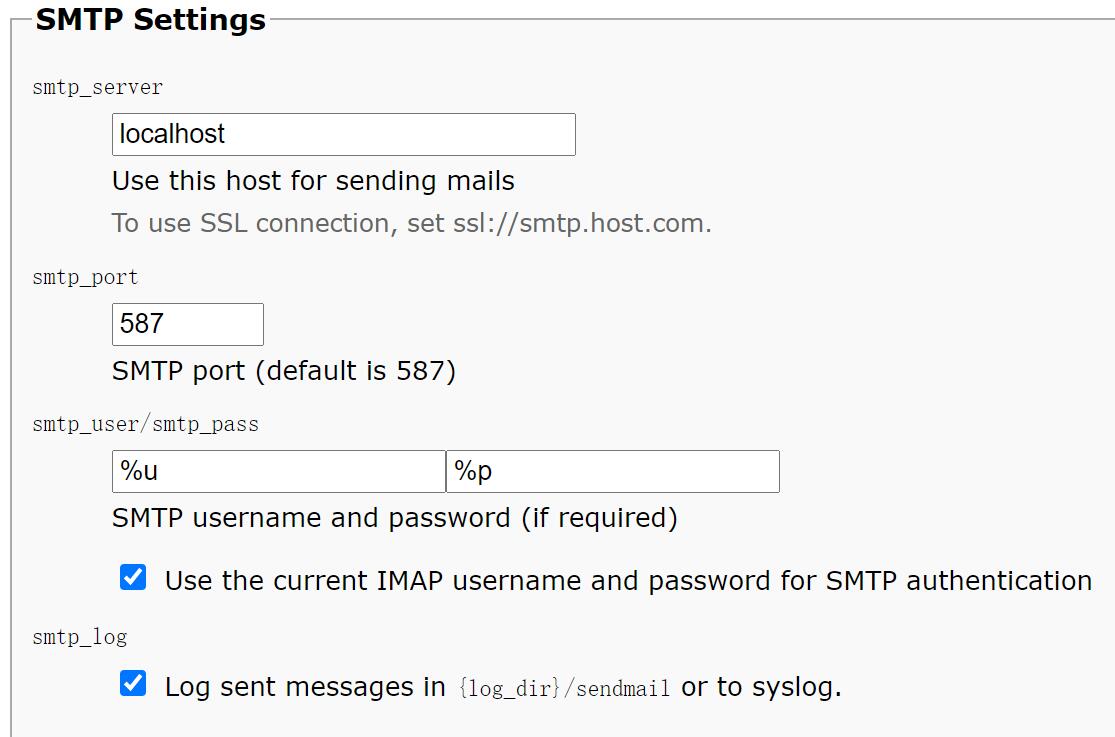The height and width of the screenshot is (737, 1115).
Task: Focus the smtp_port input containing 587
Action: click(x=187, y=324)
